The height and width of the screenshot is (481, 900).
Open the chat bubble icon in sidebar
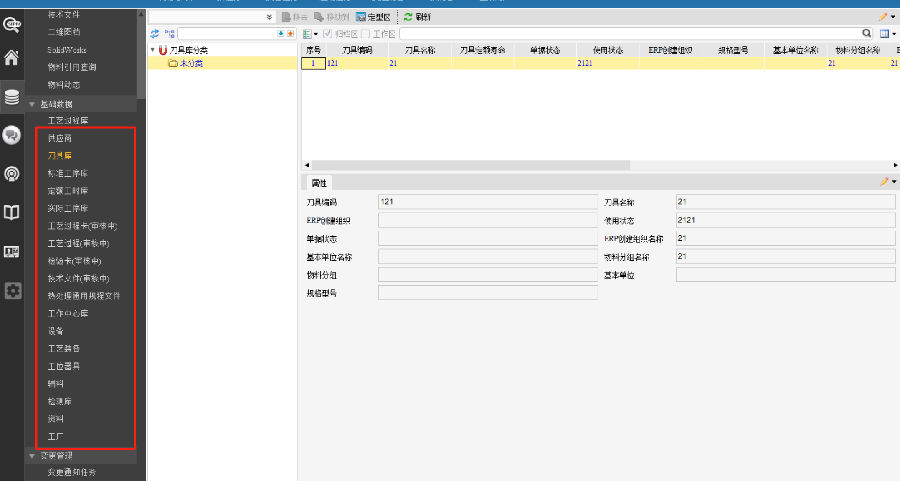coord(12,135)
